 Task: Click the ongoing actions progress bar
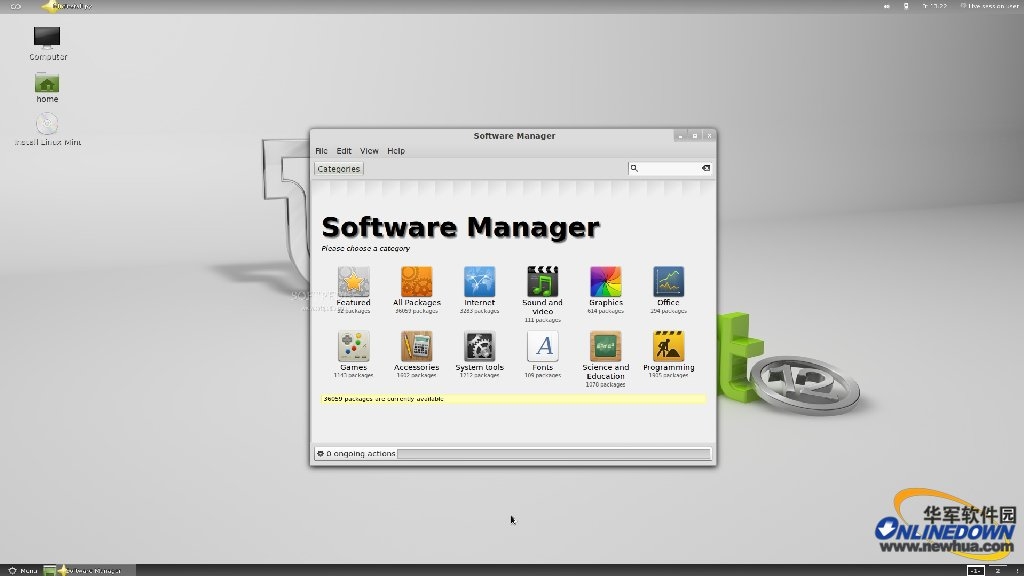point(554,453)
